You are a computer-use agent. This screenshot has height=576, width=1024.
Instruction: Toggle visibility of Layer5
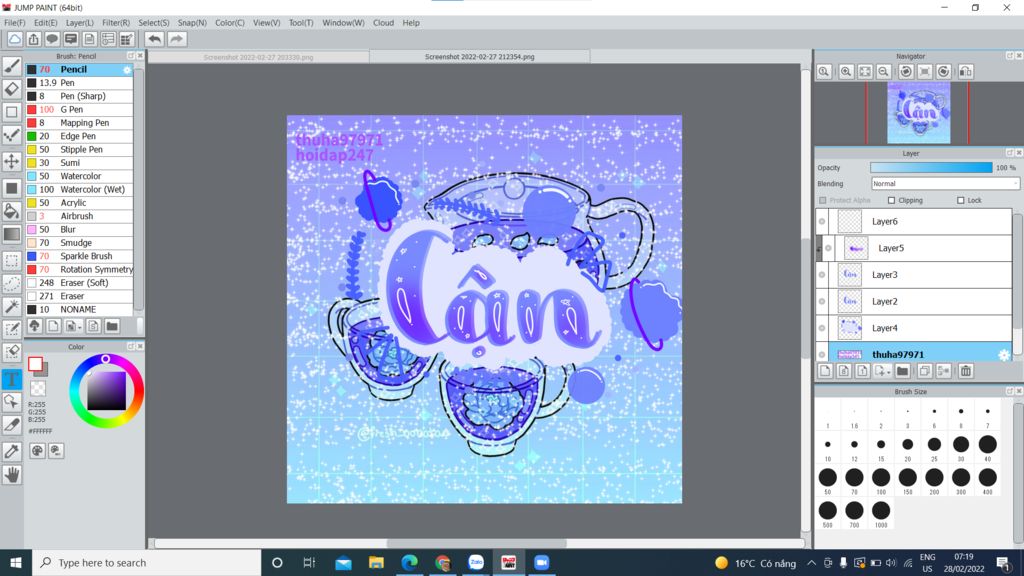point(828,248)
